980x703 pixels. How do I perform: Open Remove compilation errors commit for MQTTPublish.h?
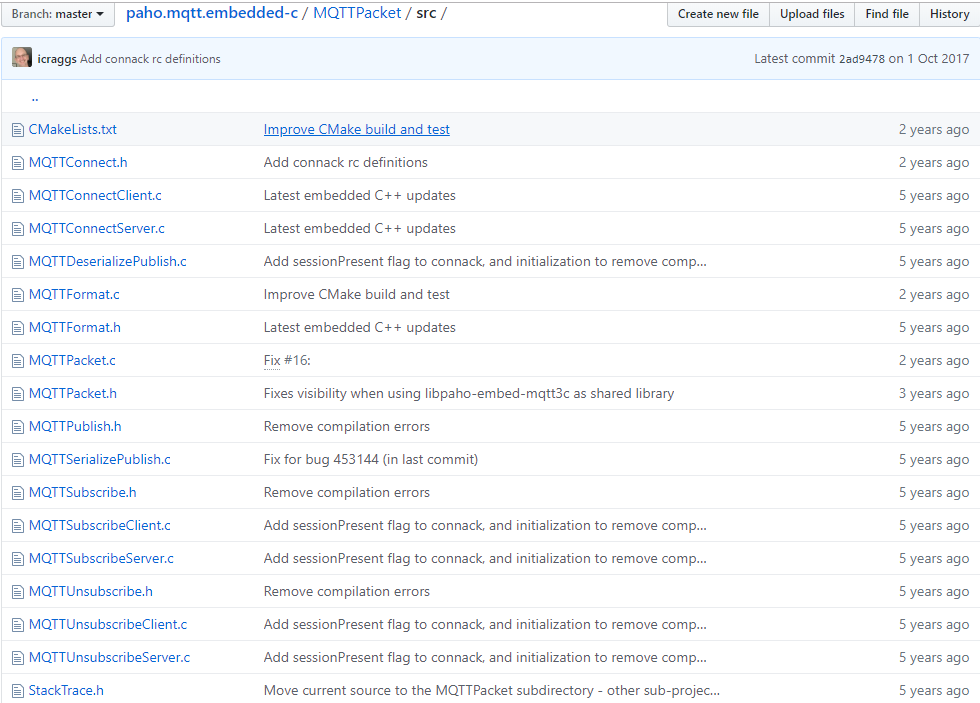(347, 426)
